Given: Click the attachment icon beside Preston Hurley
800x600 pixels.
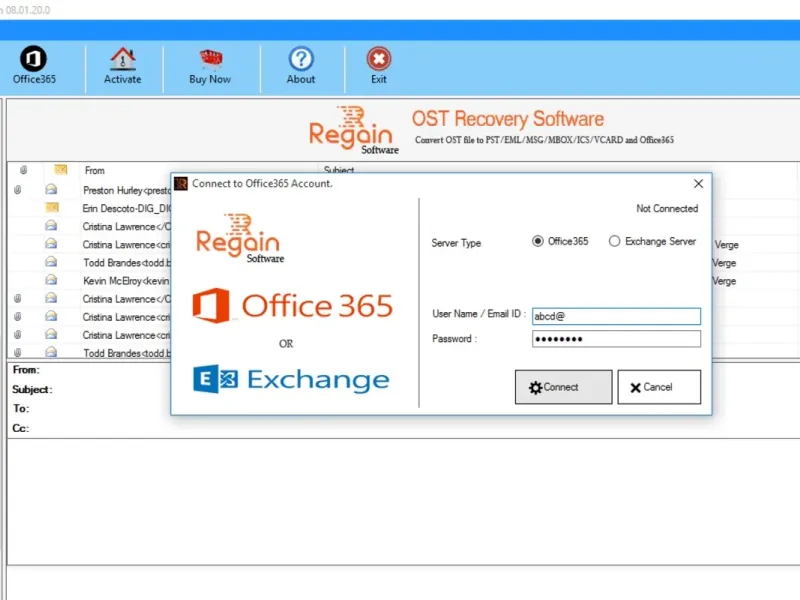Looking at the screenshot, I should coord(17,190).
